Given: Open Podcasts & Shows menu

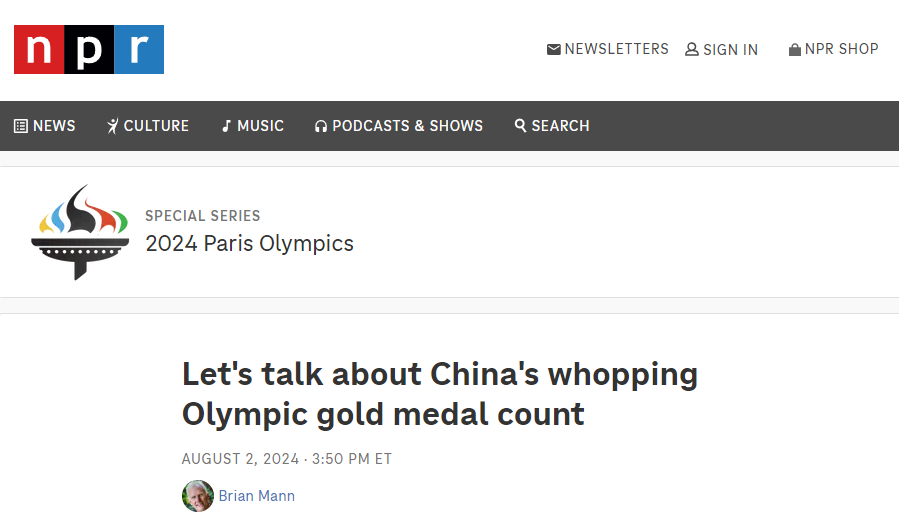Looking at the screenshot, I should (x=407, y=126).
